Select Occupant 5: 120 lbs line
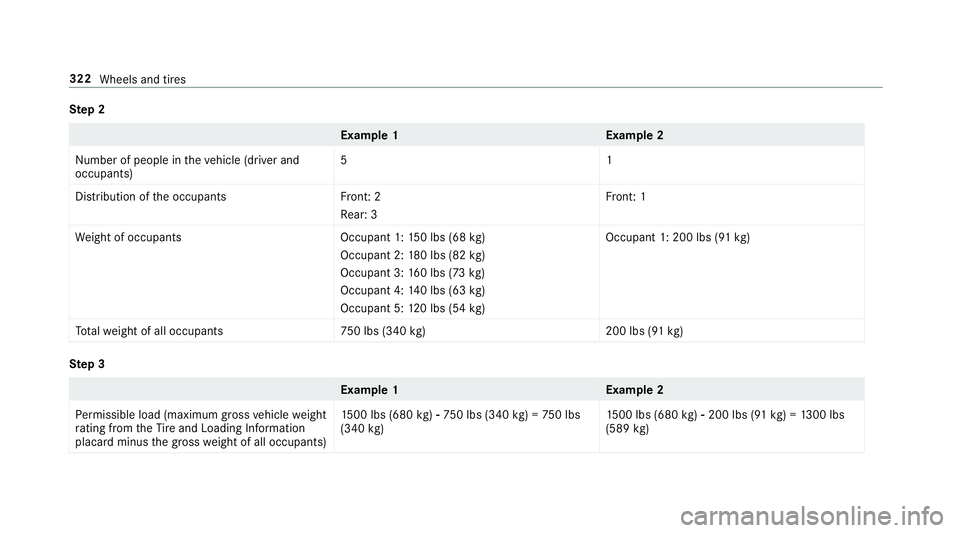This screenshot has width=960, height=533. click(413, 308)
